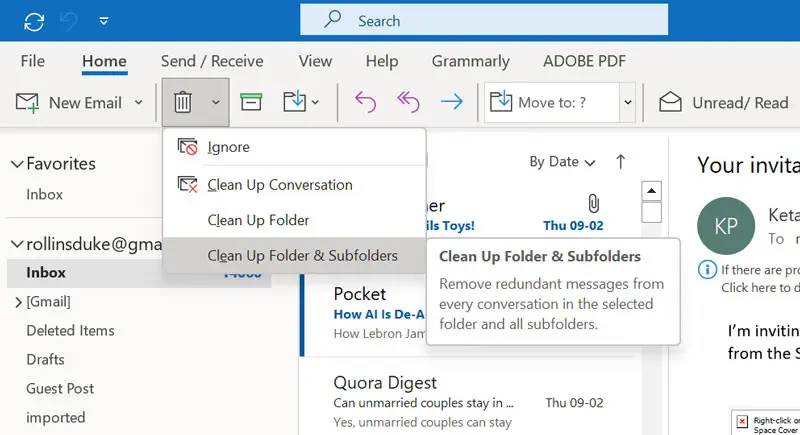Screen dimensions: 800x435
Task: Open the By Date sort dropdown
Action: [562, 162]
